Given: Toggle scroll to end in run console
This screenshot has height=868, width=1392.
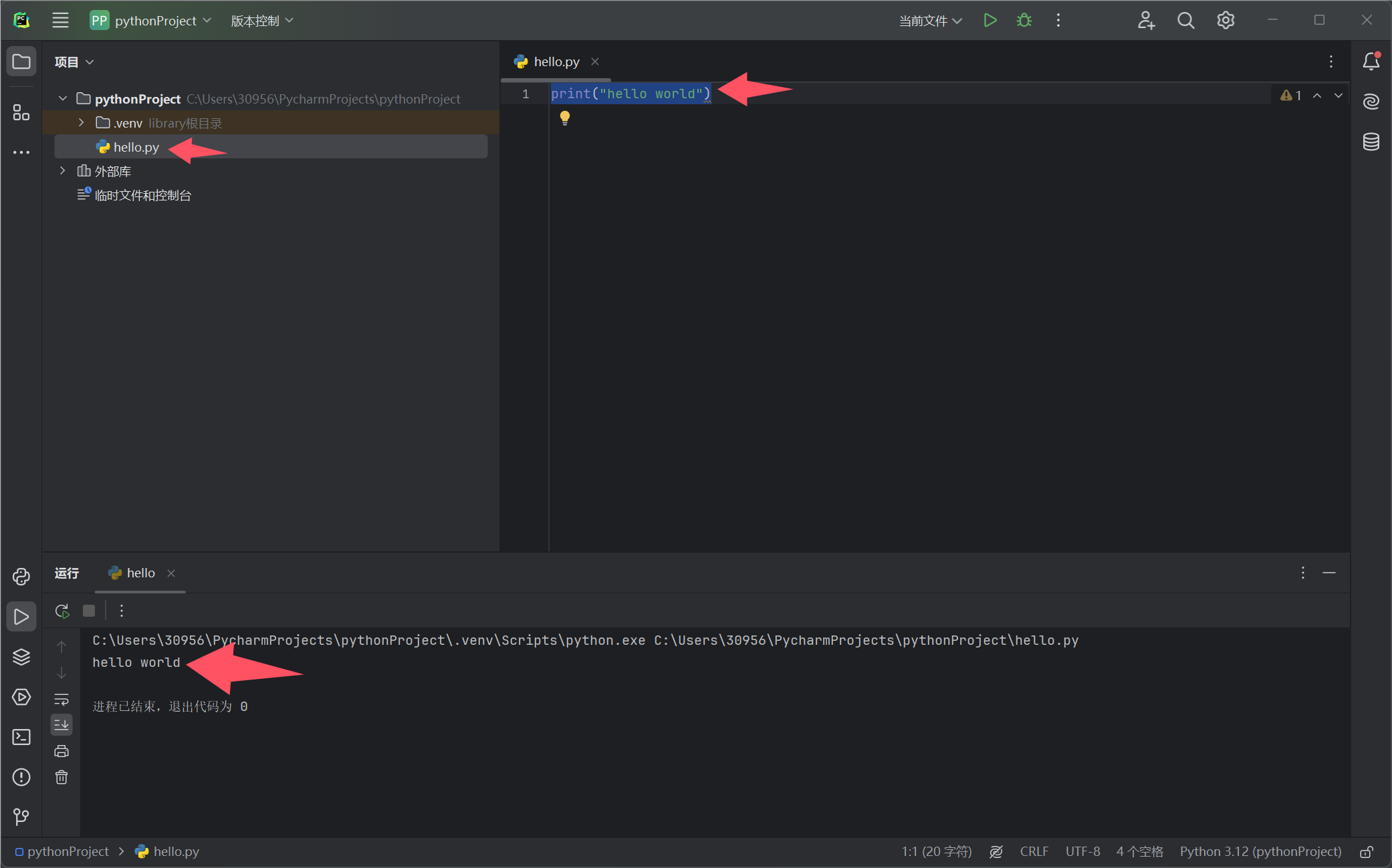Looking at the screenshot, I should click(62, 724).
